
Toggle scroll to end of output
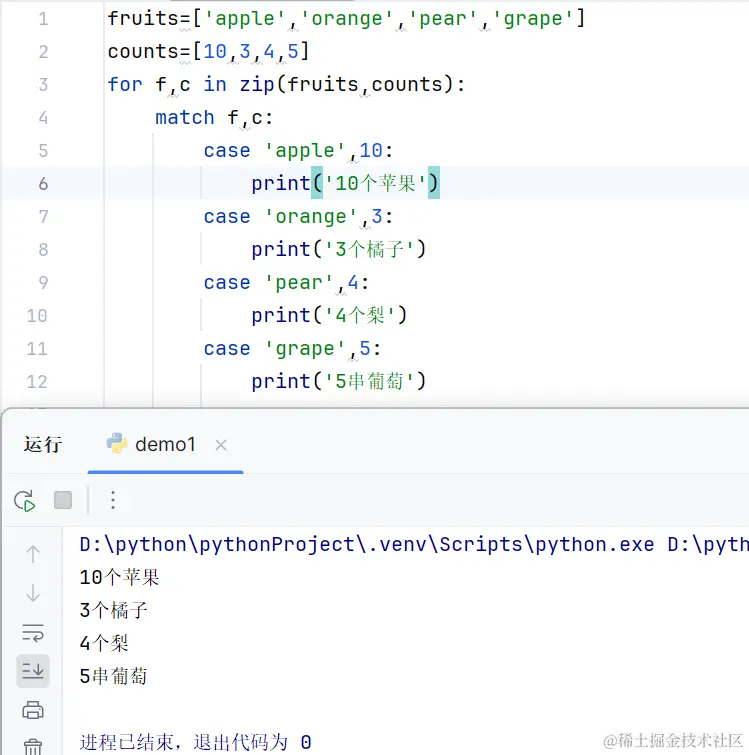pyautogui.click(x=33, y=671)
